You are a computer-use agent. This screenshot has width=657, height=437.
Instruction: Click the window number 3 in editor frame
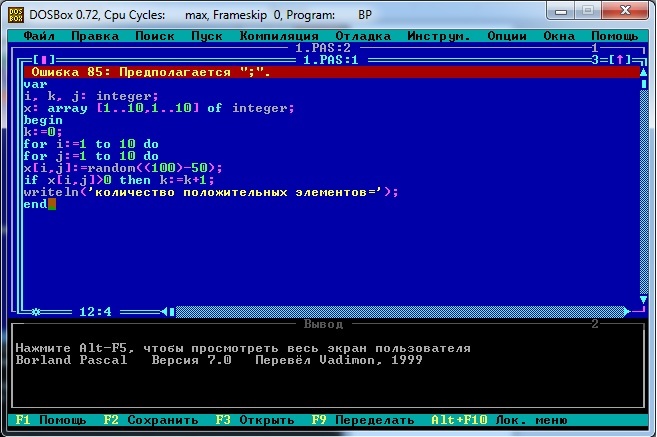tap(595, 60)
